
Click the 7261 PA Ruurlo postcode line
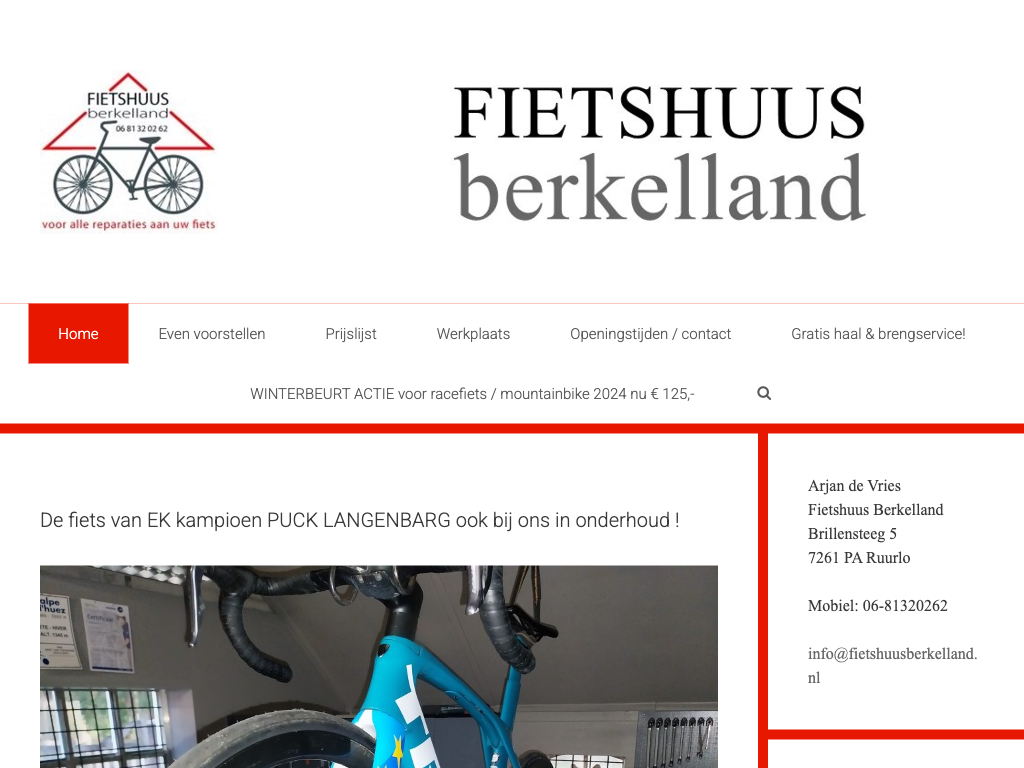[x=859, y=558]
